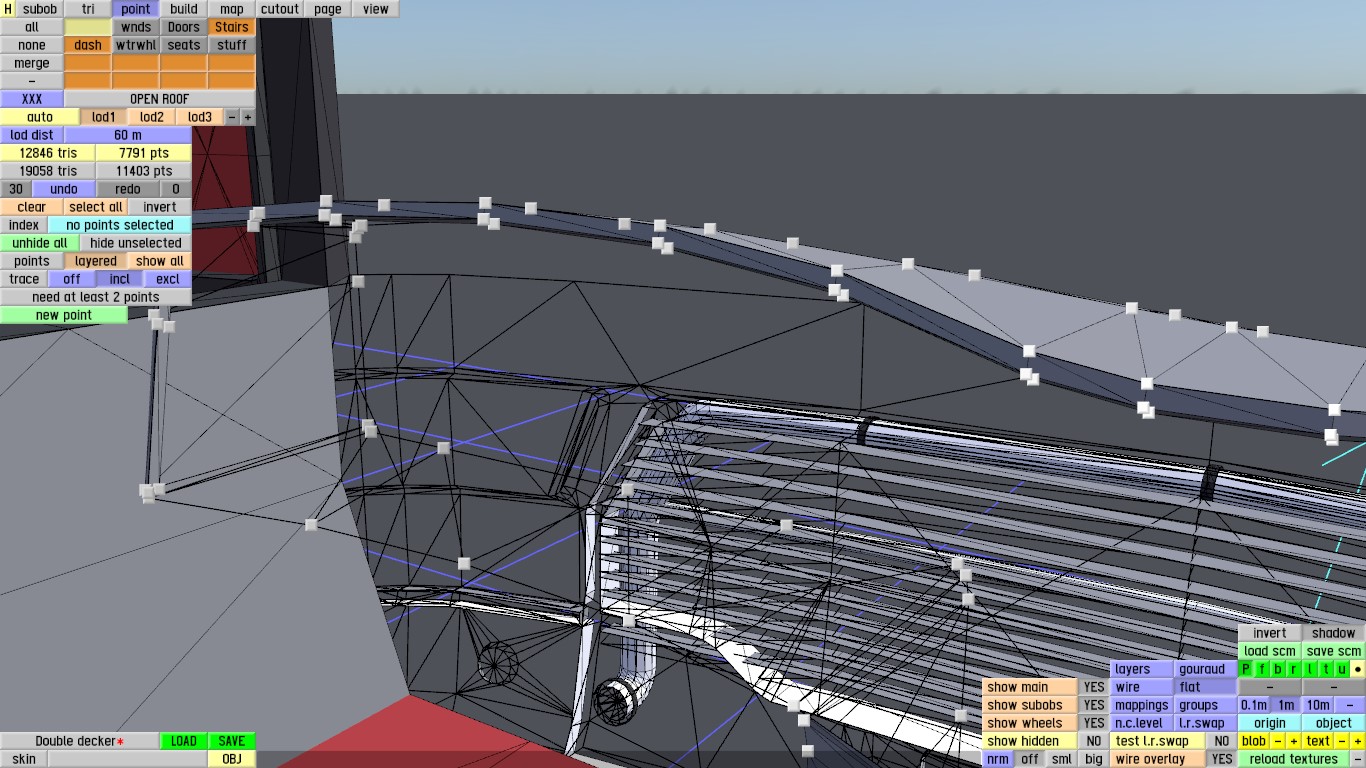
Task: Select the wtrwhl group
Action: click(x=136, y=45)
